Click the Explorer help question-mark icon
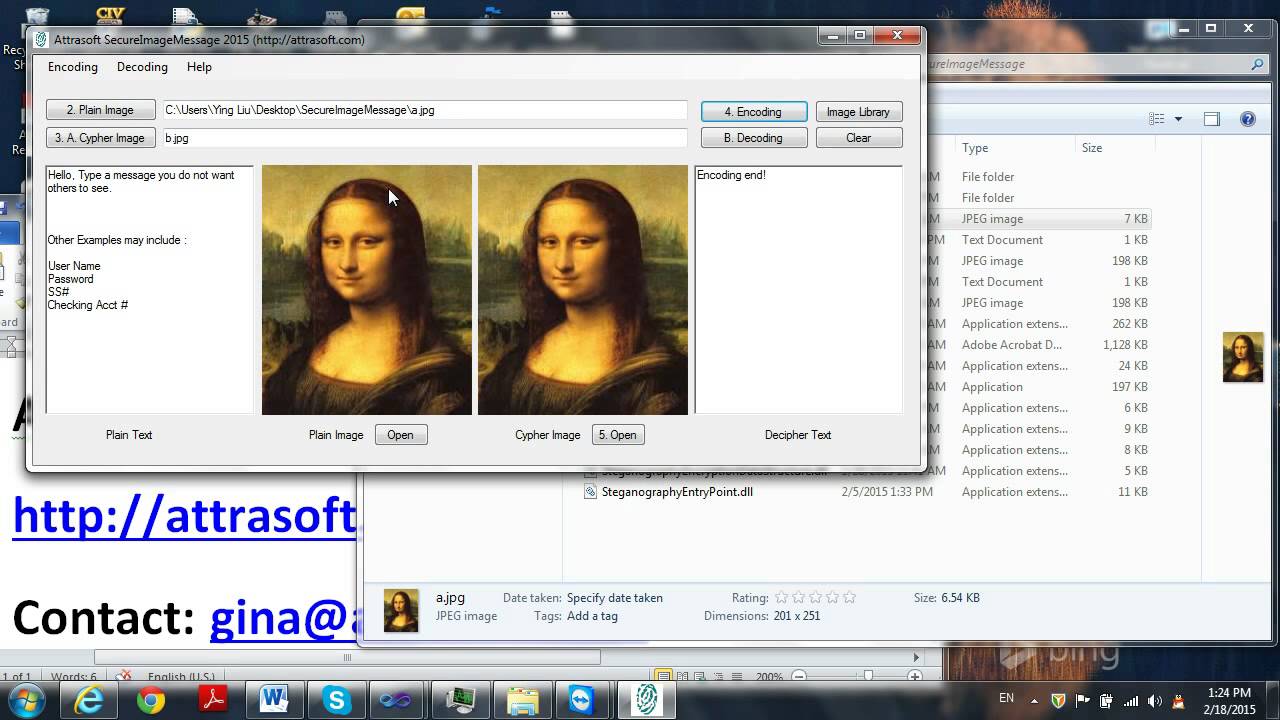 point(1248,119)
